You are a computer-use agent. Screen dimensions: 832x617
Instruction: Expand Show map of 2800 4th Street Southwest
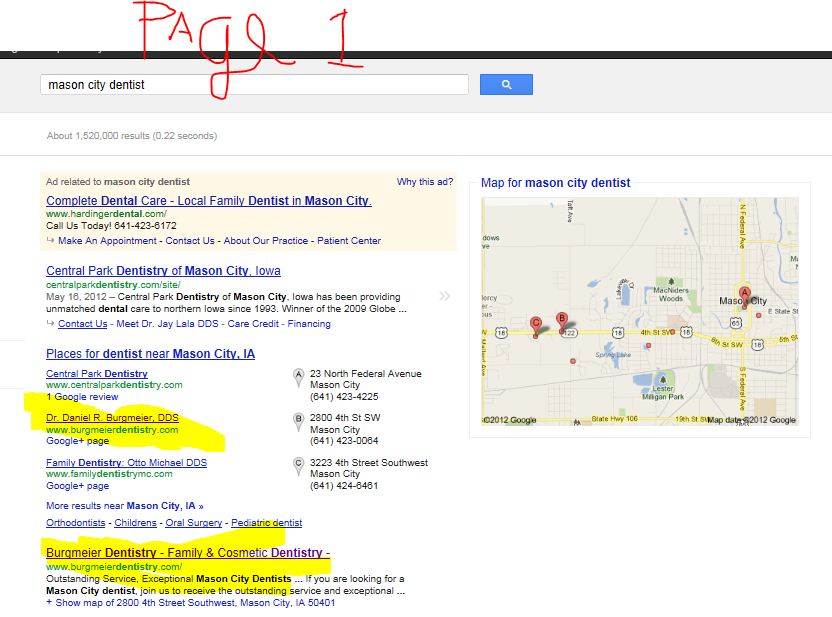pyautogui.click(x=190, y=603)
